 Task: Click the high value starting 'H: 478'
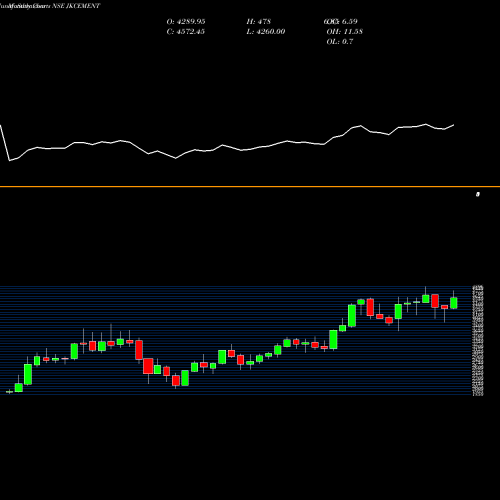click(x=259, y=22)
